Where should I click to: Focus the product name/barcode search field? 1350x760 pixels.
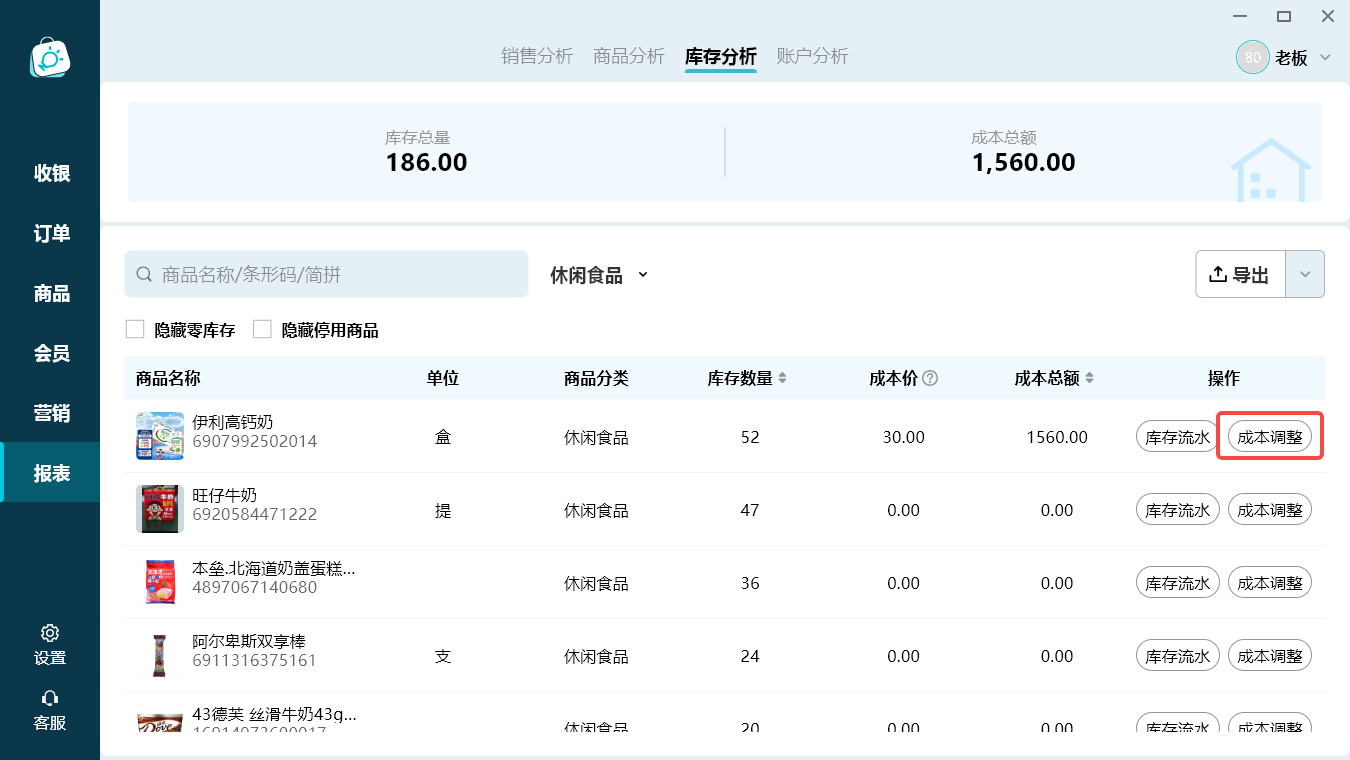click(x=326, y=274)
